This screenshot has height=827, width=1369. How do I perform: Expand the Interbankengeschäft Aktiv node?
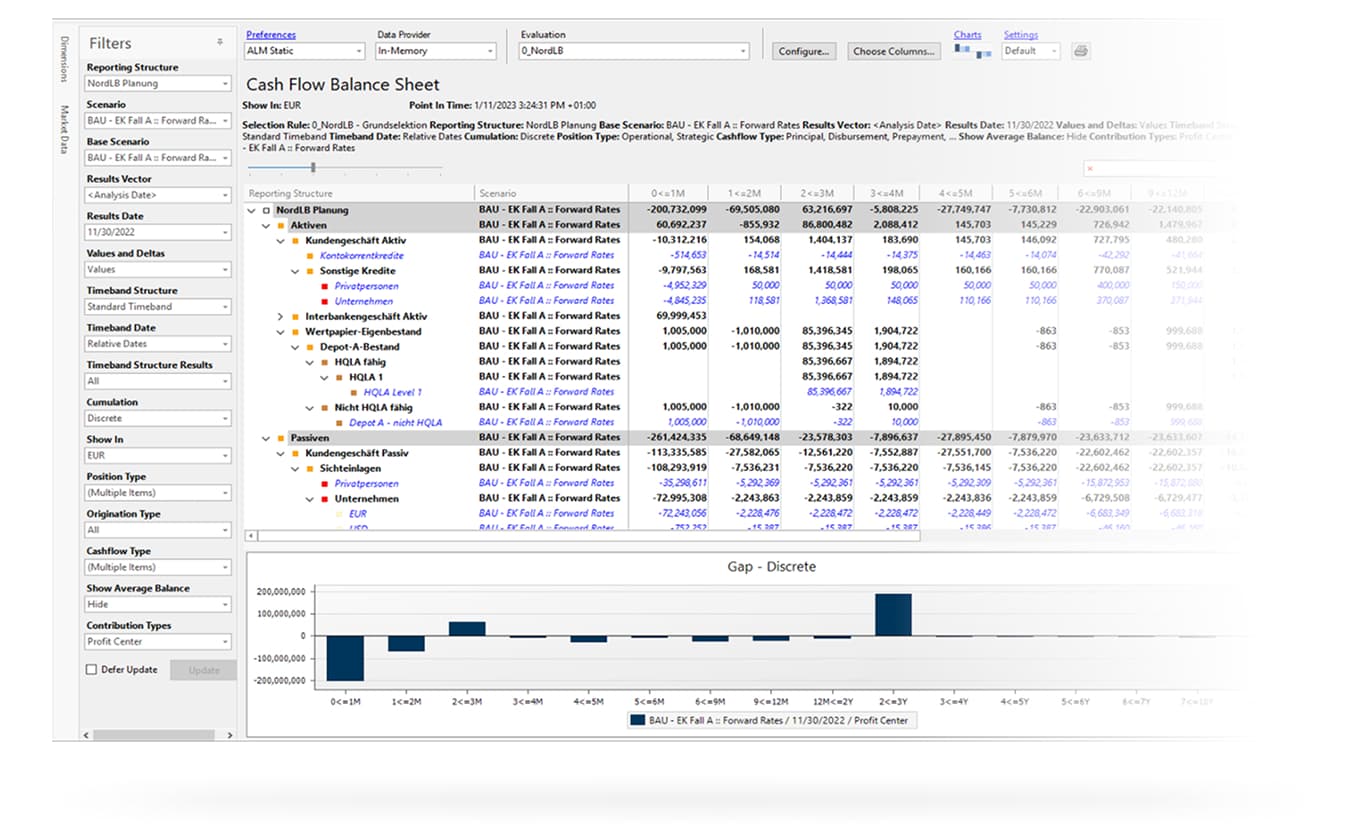coord(281,317)
